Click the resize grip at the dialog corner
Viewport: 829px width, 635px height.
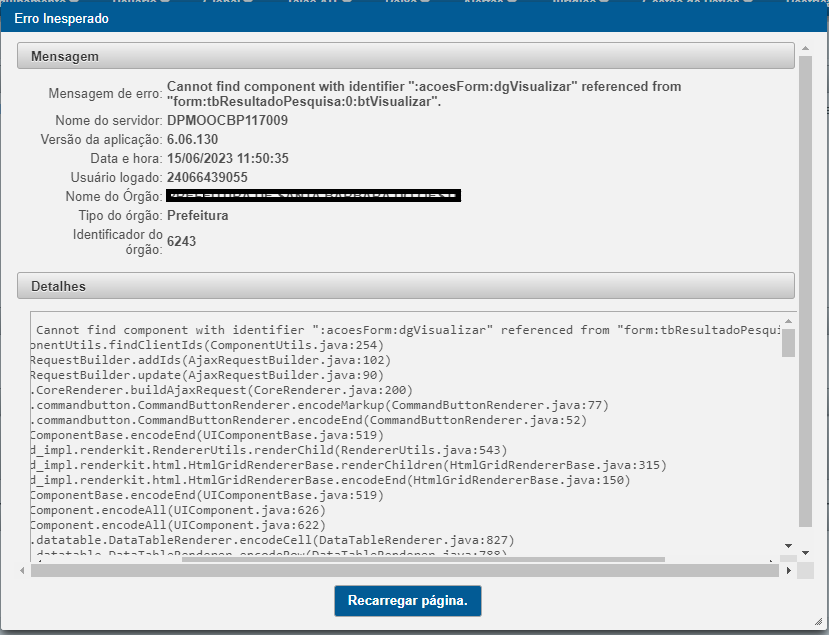[819, 621]
